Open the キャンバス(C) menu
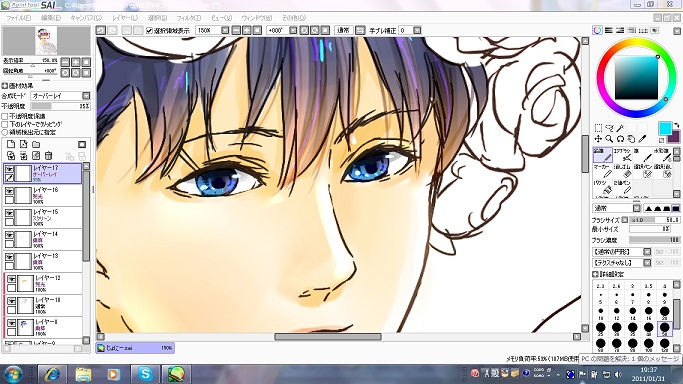 point(86,18)
